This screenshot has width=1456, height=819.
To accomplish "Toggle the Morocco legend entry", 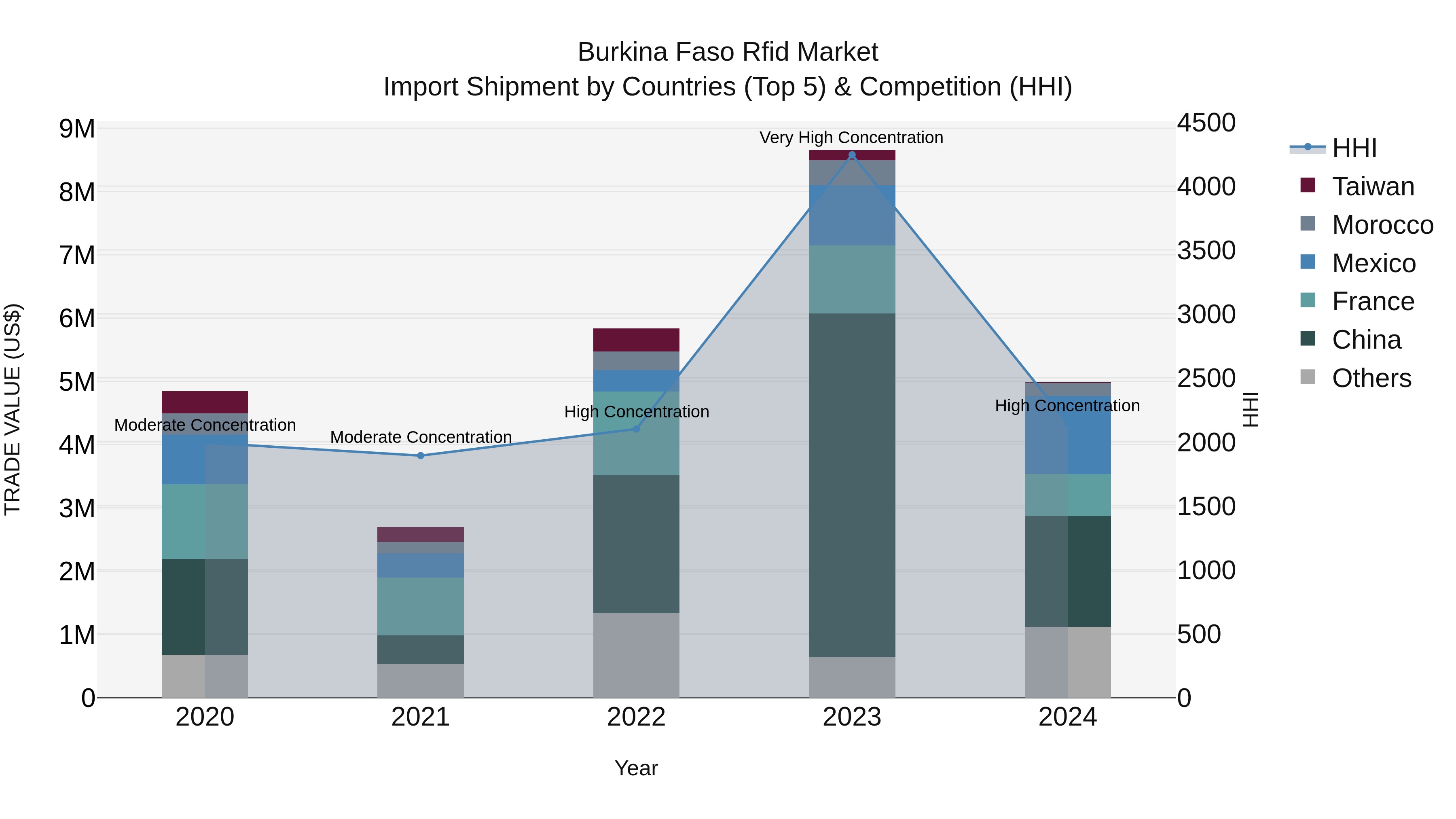I will point(1366,224).
